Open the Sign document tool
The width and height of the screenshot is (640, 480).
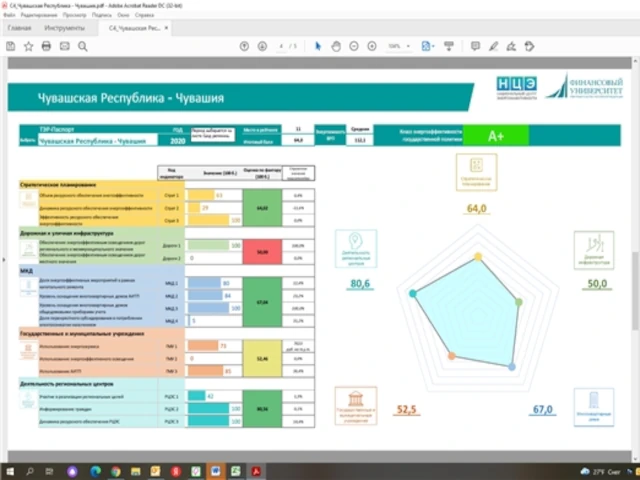(x=511, y=46)
